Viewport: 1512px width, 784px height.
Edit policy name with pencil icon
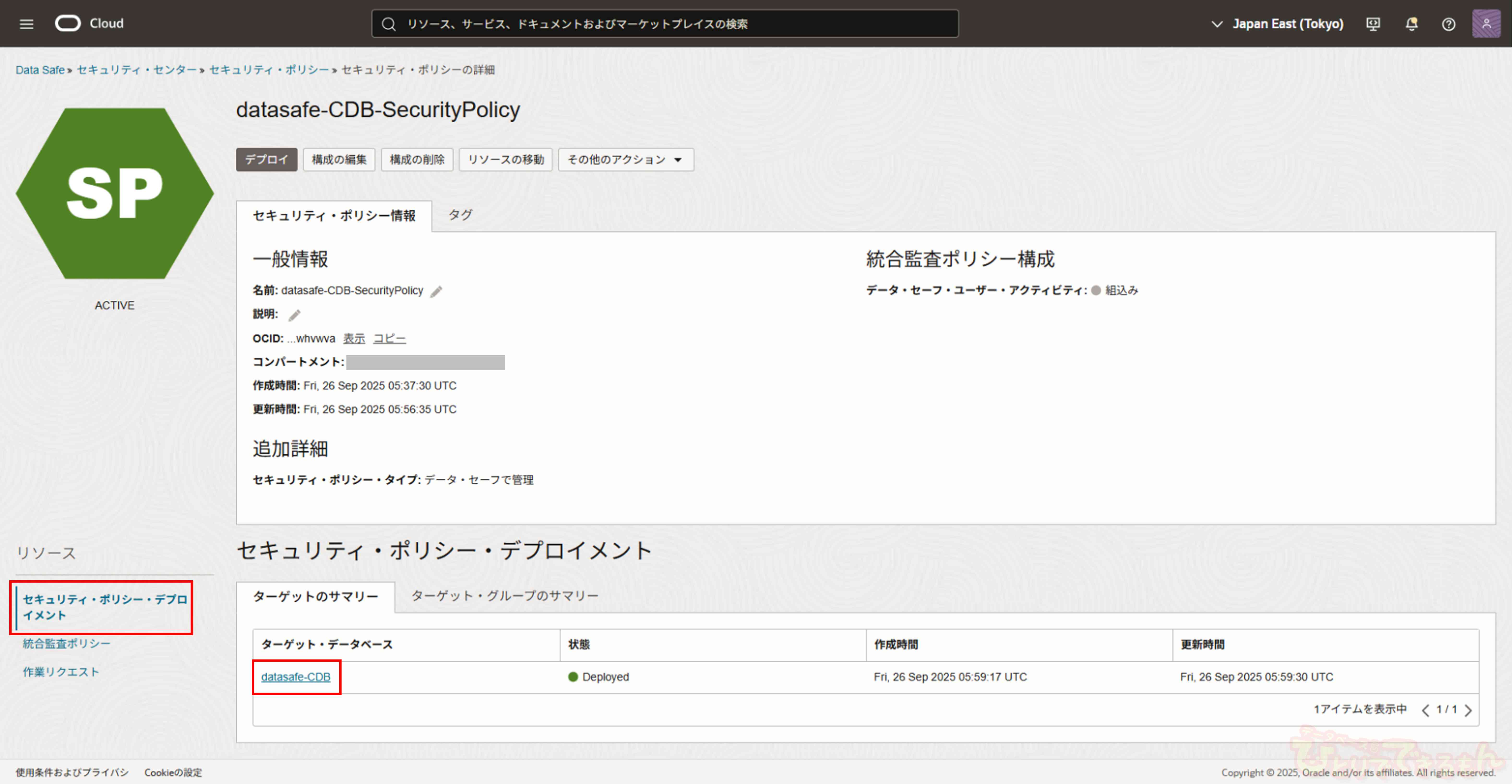pyautogui.click(x=436, y=292)
